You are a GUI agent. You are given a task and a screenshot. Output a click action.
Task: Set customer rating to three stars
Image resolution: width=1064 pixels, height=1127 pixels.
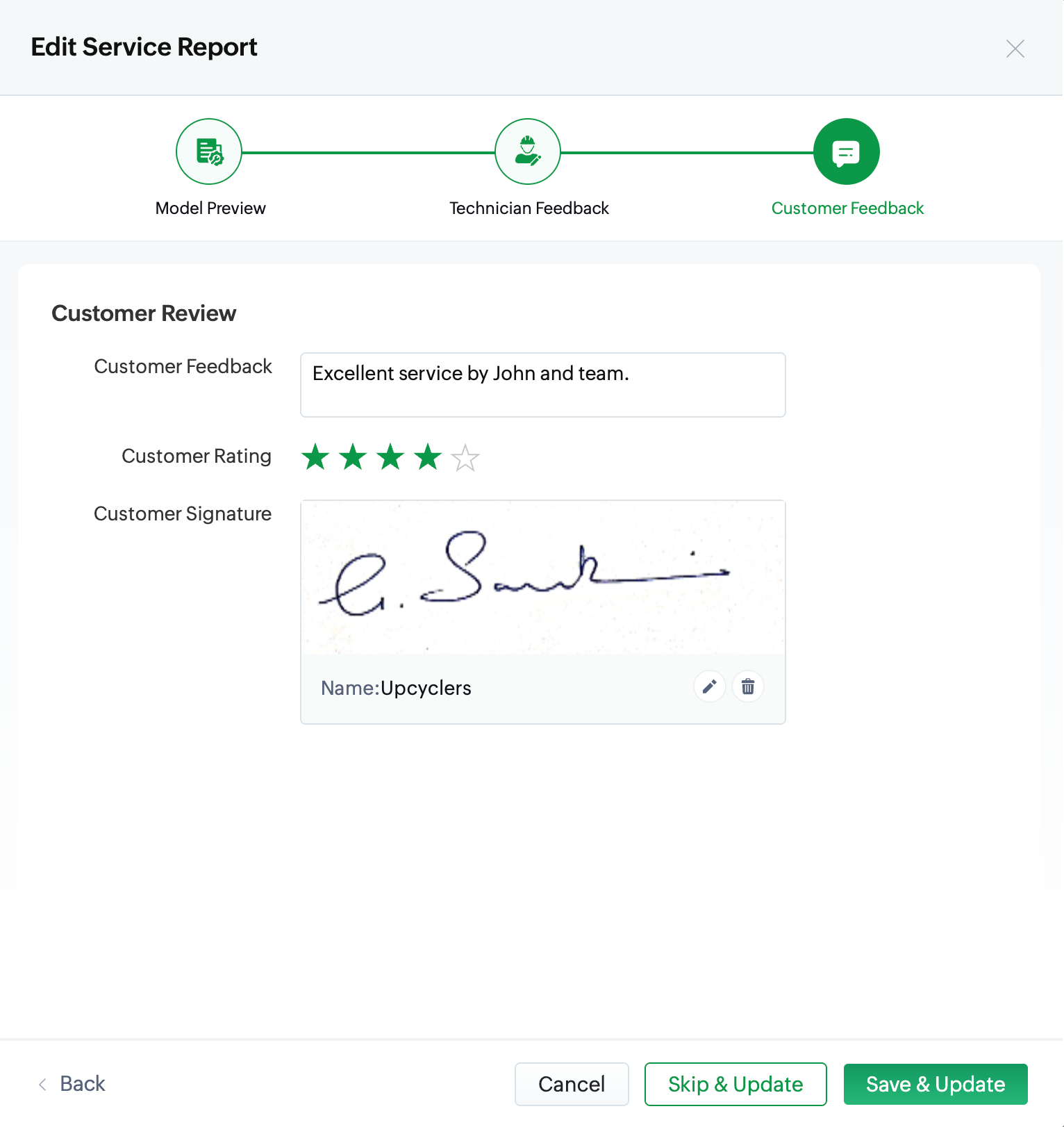(x=390, y=457)
